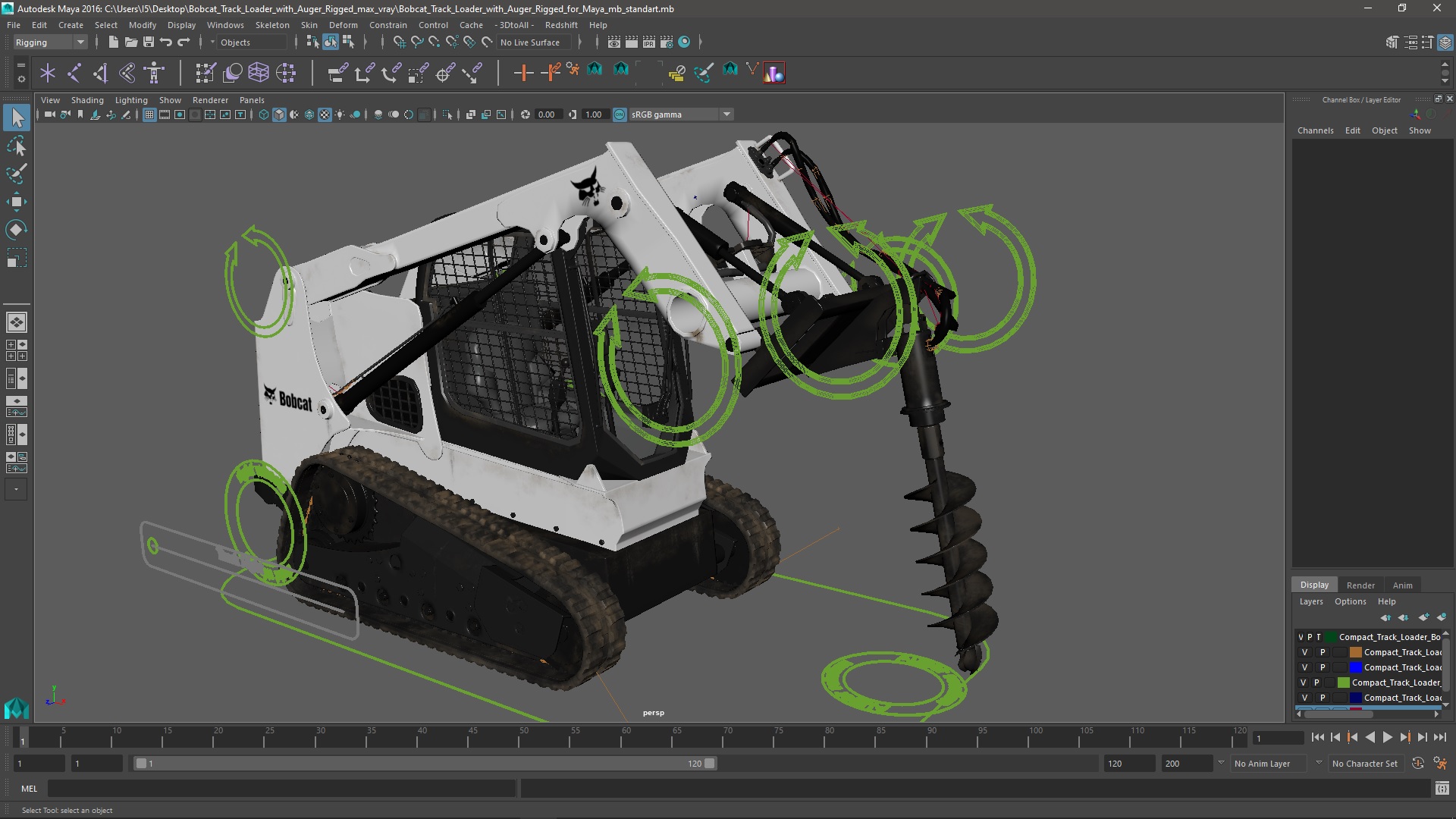
Task: Expand Display tab in right panel
Action: [1314, 584]
